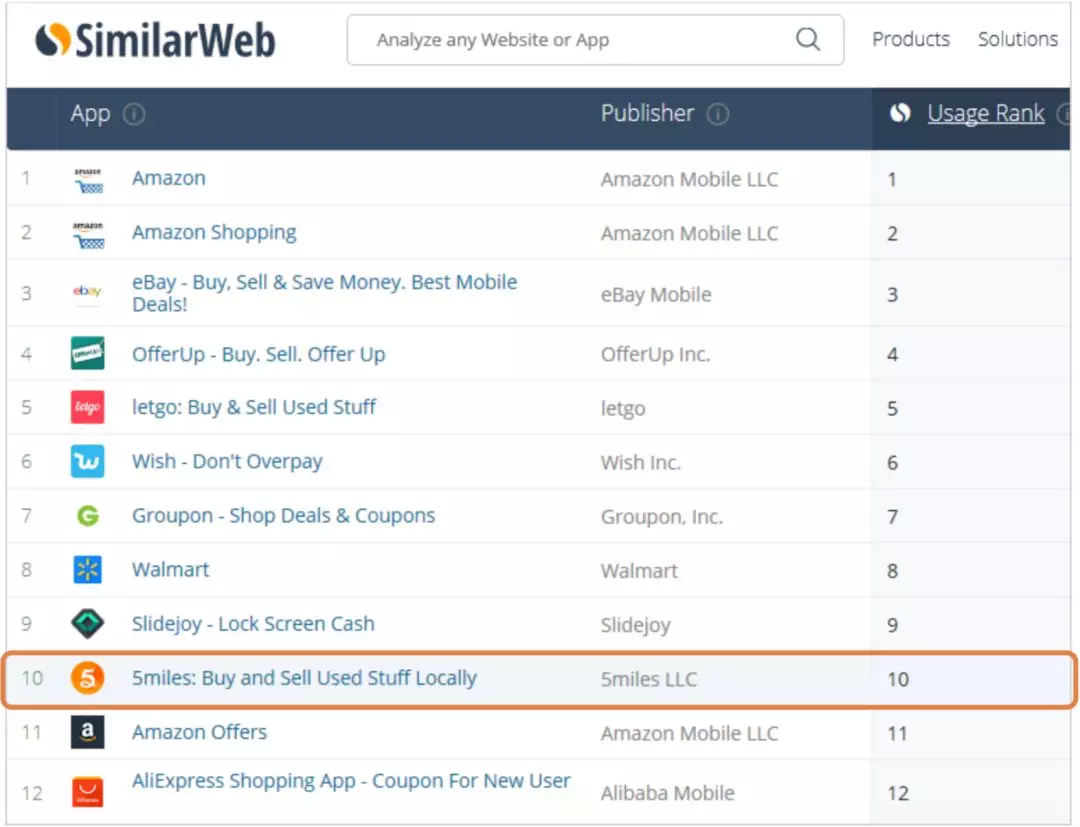Viewport: 1080px width, 827px height.
Task: Open the 5miles: Buy and Sell Used Stuff link
Action: coord(304,678)
